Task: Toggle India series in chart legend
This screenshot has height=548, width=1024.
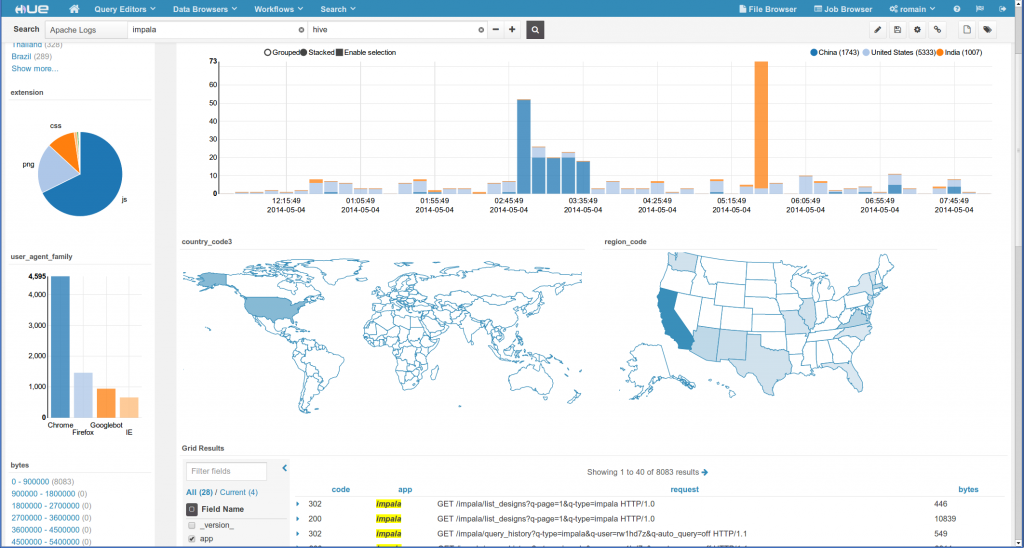Action: [957, 51]
